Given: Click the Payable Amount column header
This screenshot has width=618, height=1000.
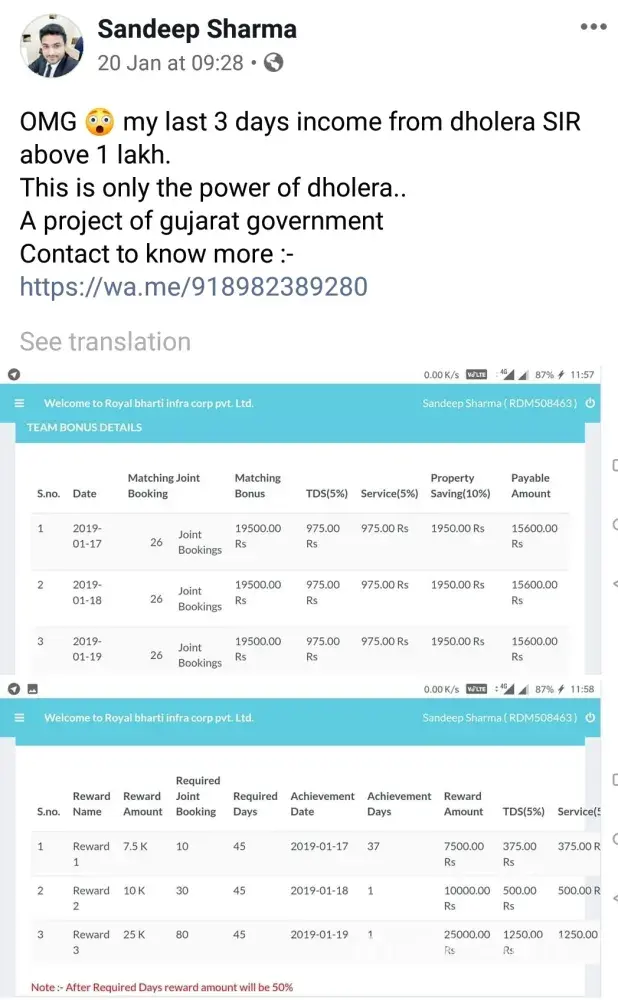Looking at the screenshot, I should (x=530, y=486).
